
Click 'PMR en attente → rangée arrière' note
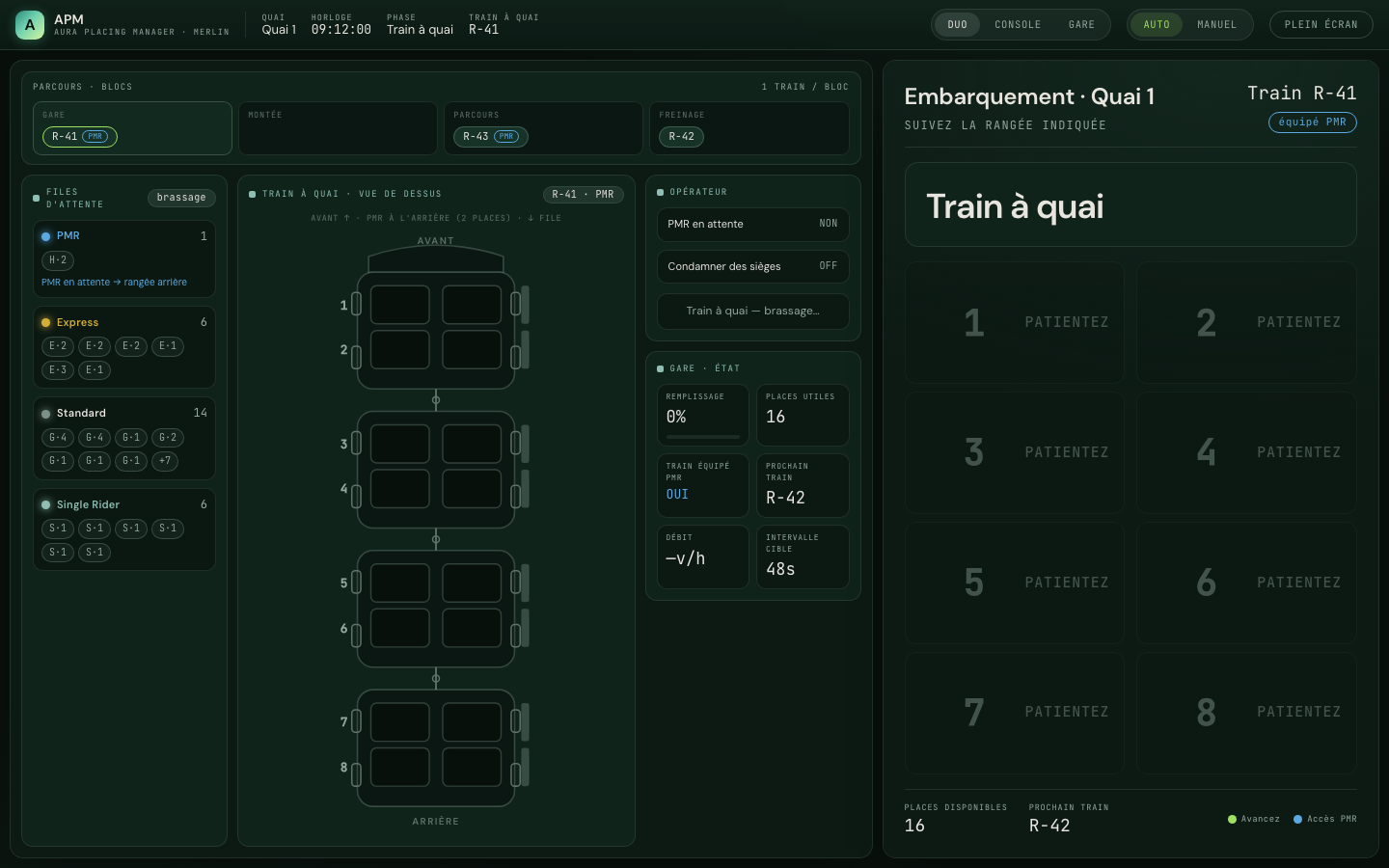114,283
